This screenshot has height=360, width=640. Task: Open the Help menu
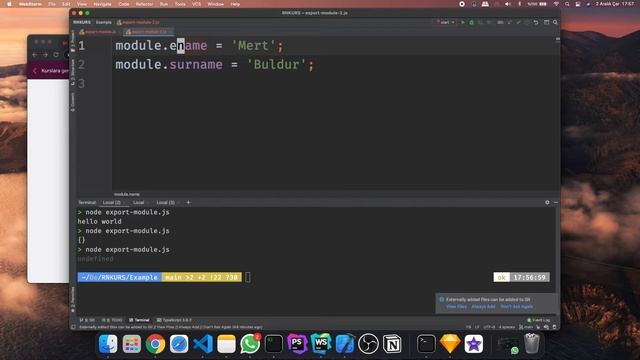(235, 4)
